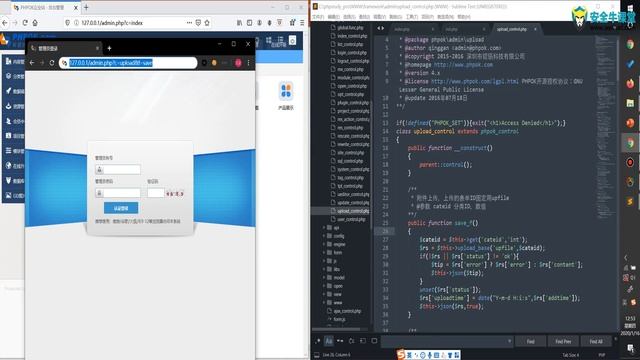The height and width of the screenshot is (360, 640).
Task: Expand the js folder in sidebar
Action: point(324,261)
